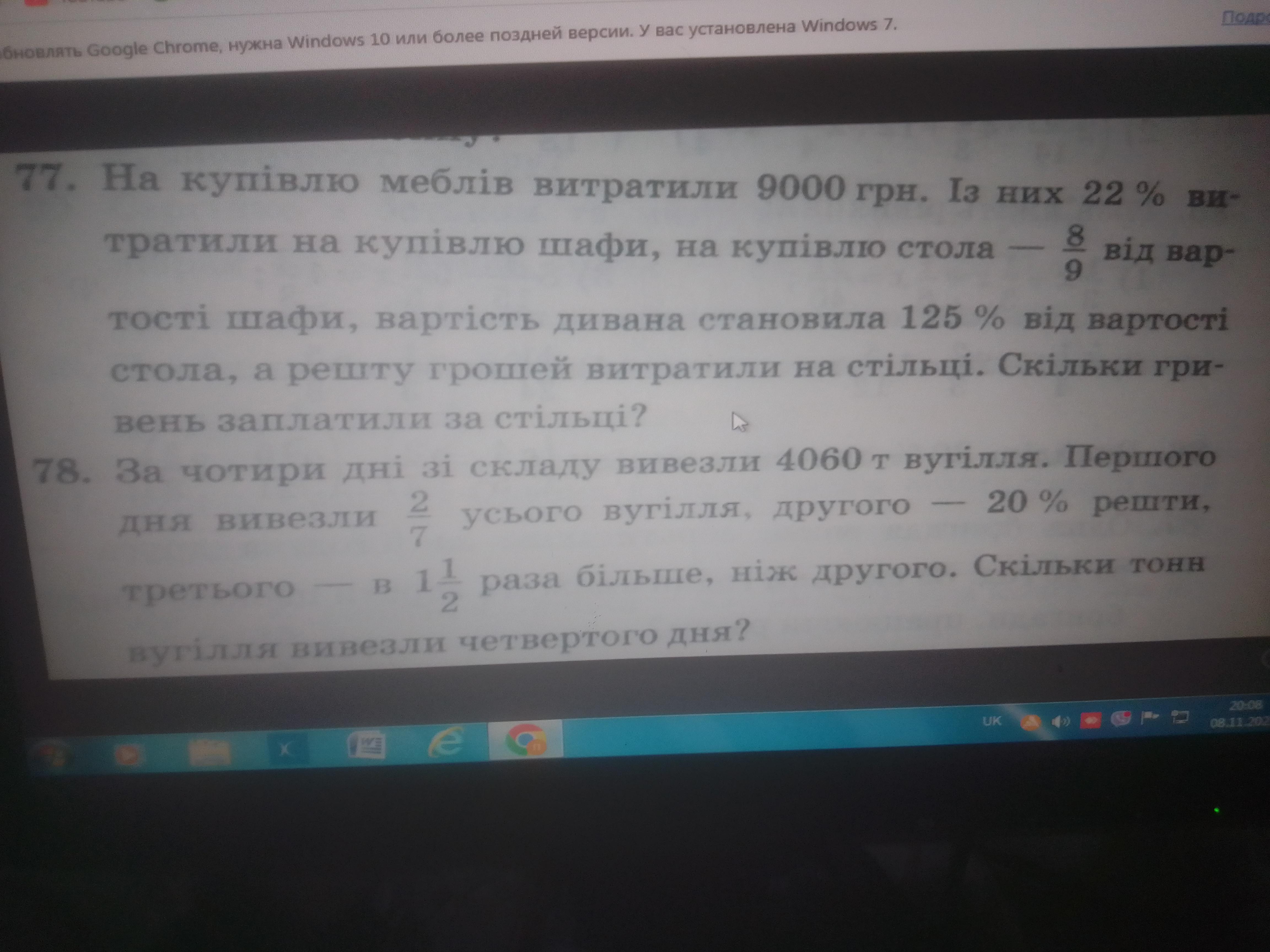Open the Viber tray icon with notification
The width and height of the screenshot is (1270, 952).
point(1121,718)
